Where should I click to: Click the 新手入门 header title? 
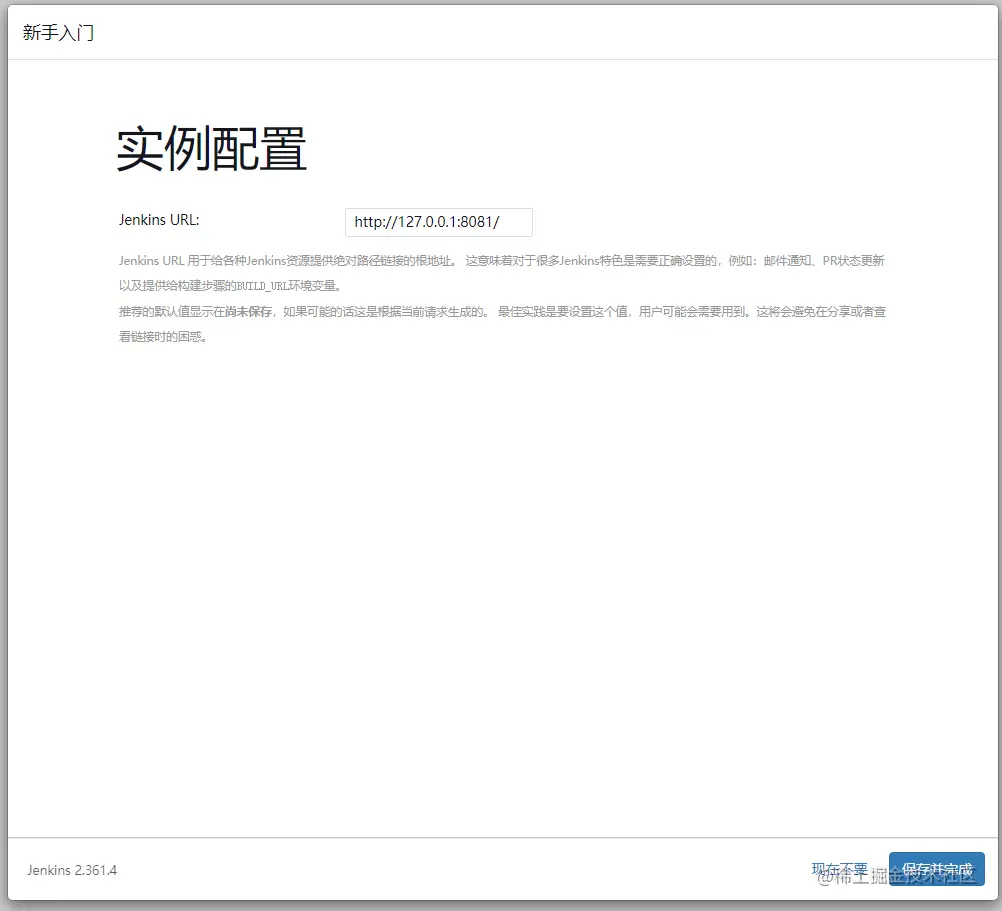[x=58, y=33]
